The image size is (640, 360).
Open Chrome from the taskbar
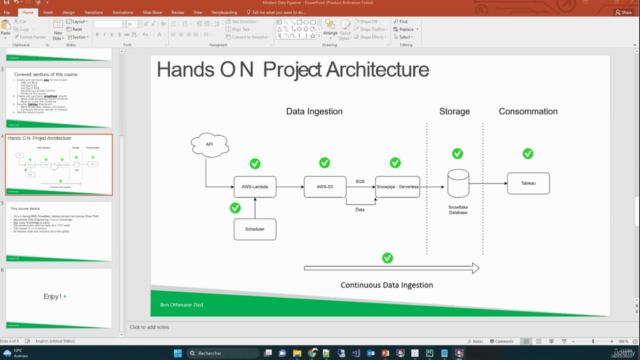[312, 353]
